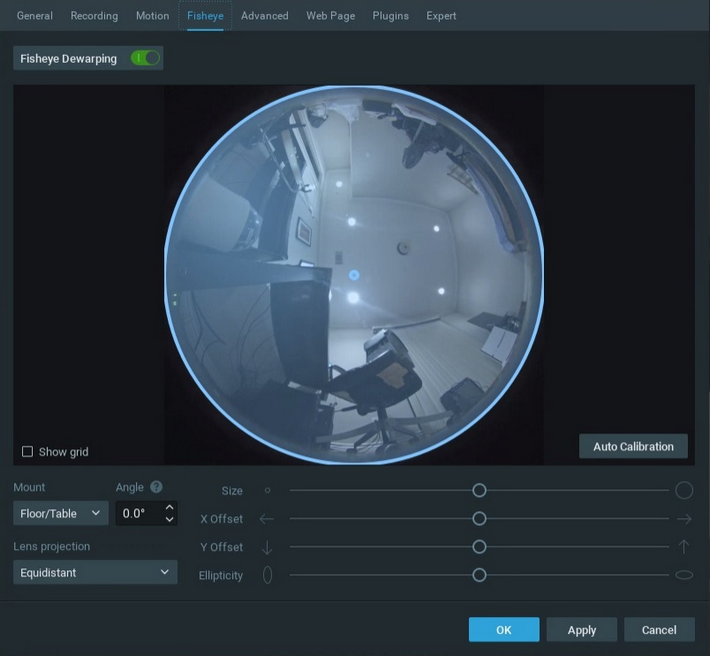Screen dimensions: 710x656
Task: Click the Apply button
Action: 582,630
